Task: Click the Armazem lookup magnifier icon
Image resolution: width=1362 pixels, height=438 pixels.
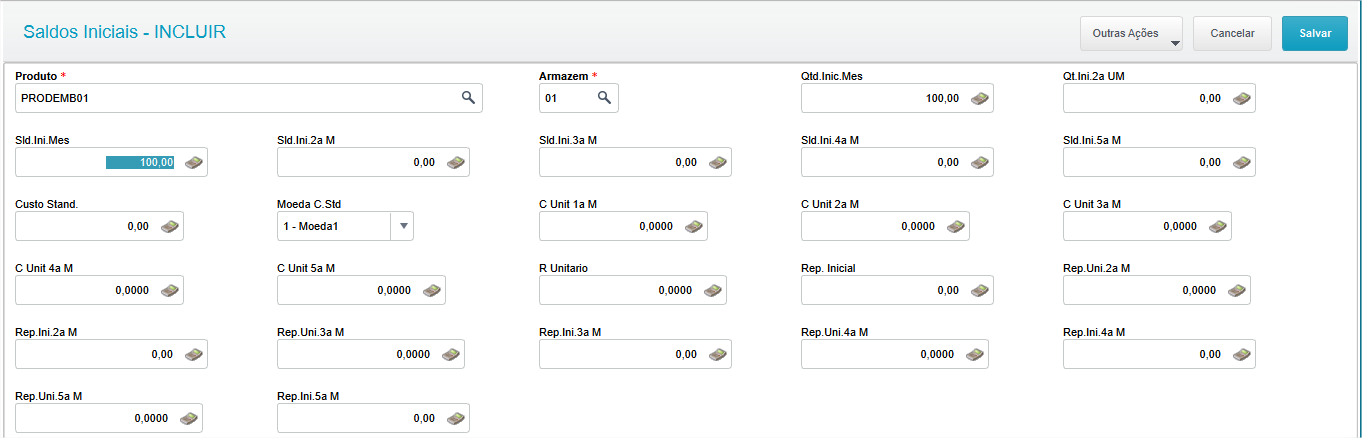Action: 604,98
